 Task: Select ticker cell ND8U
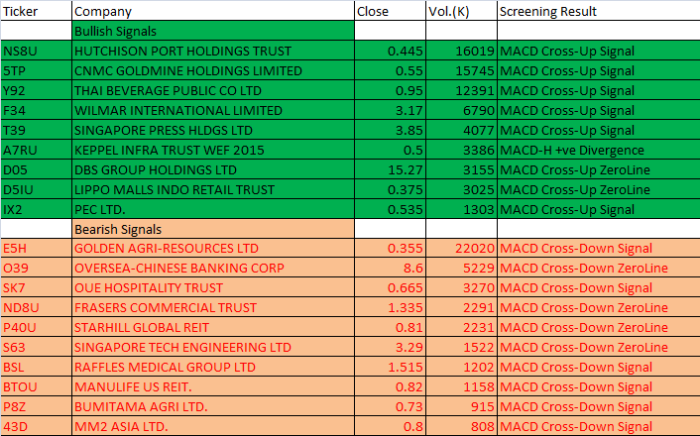coord(36,307)
